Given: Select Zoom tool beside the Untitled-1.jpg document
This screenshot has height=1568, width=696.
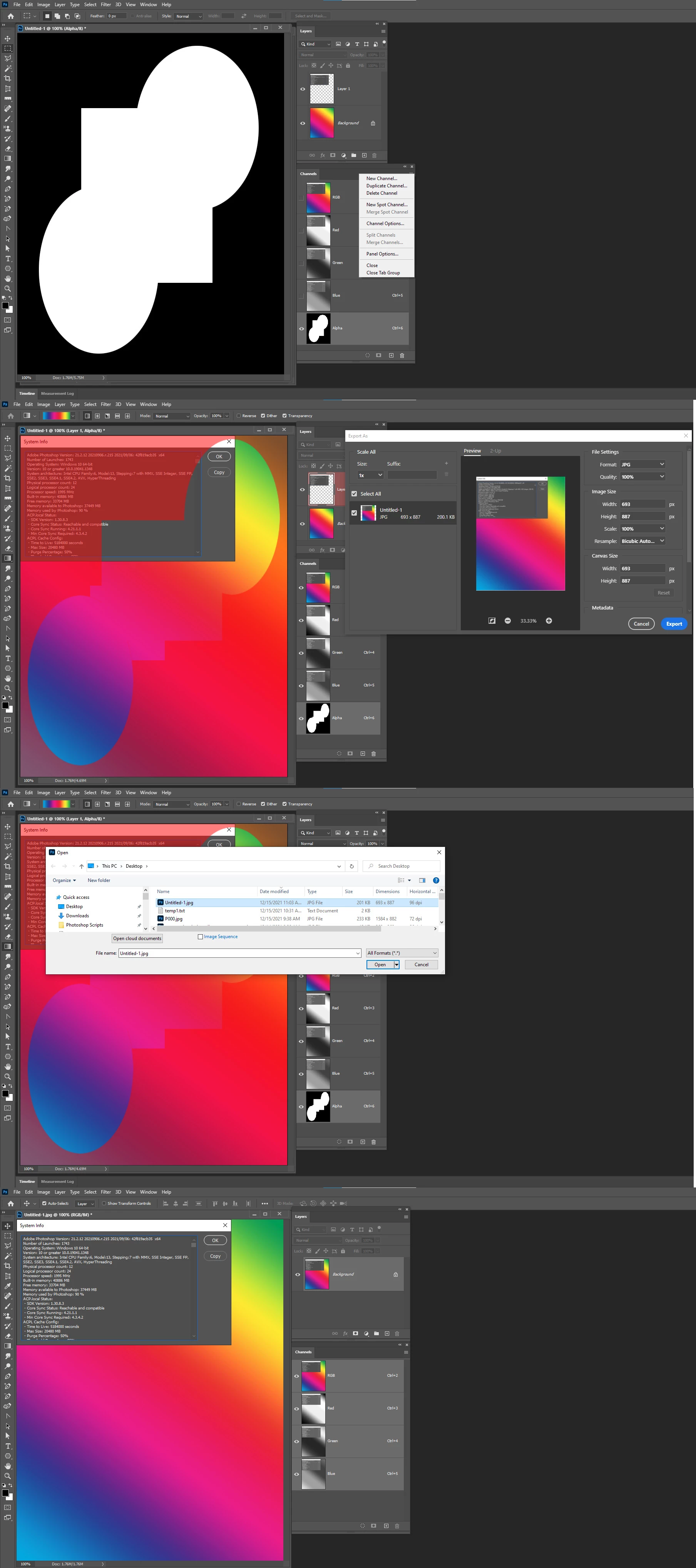Looking at the screenshot, I should 8,1476.
